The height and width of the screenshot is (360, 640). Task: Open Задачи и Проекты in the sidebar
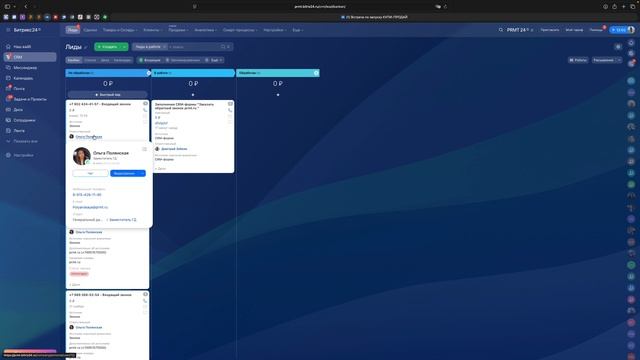pyautogui.click(x=30, y=99)
